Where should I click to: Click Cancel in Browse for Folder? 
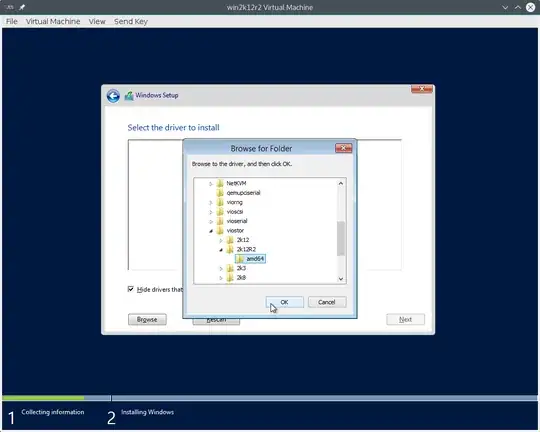(327, 302)
